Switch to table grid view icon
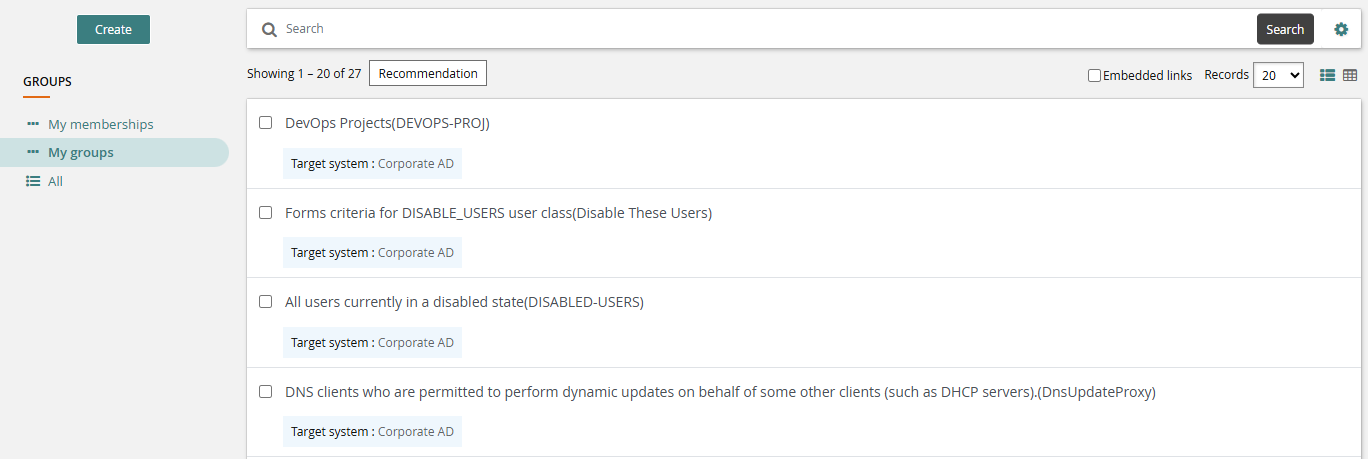This screenshot has width=1368, height=459. 1350,75
